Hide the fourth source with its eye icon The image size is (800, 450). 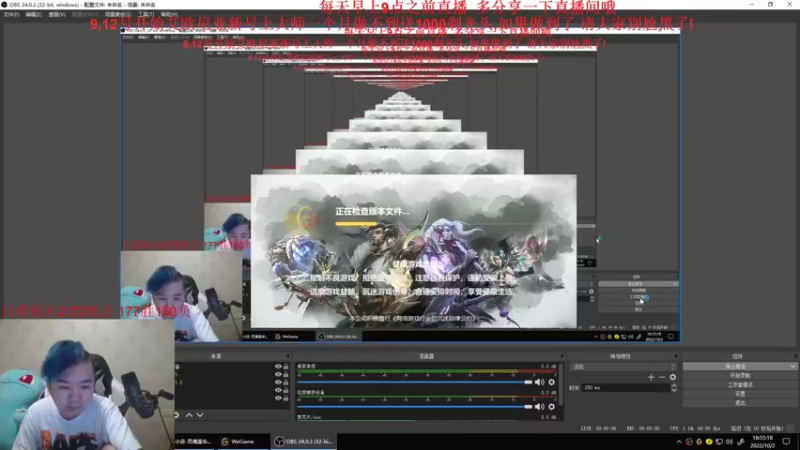(278, 390)
